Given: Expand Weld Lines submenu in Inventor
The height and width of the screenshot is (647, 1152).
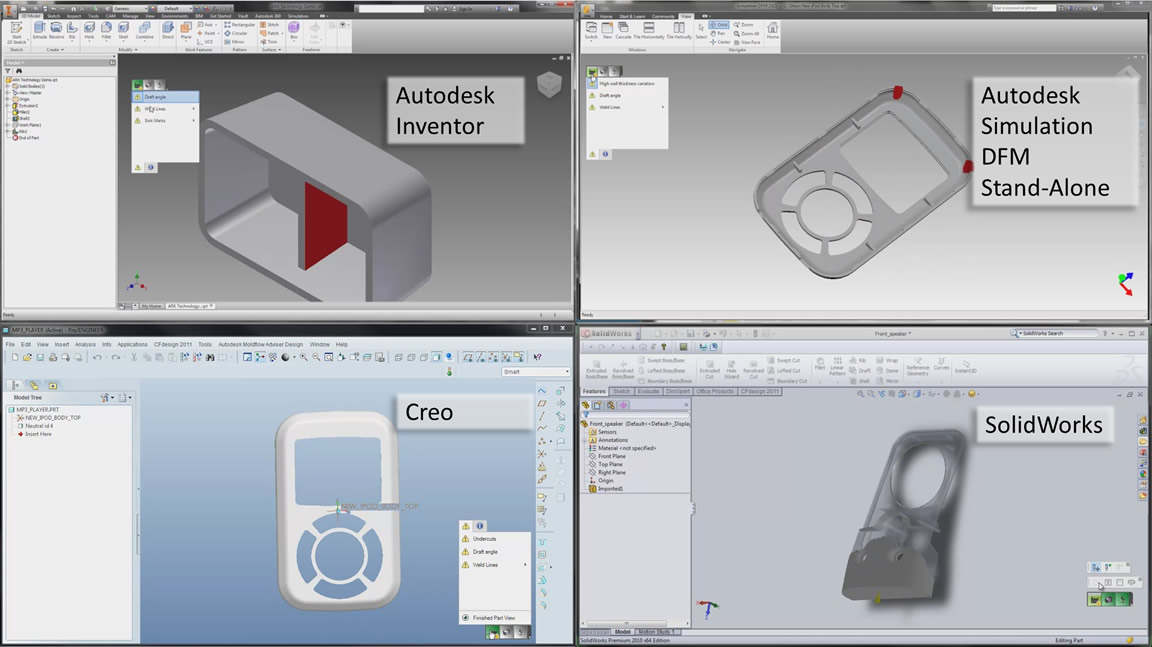Looking at the screenshot, I should pyautogui.click(x=194, y=109).
